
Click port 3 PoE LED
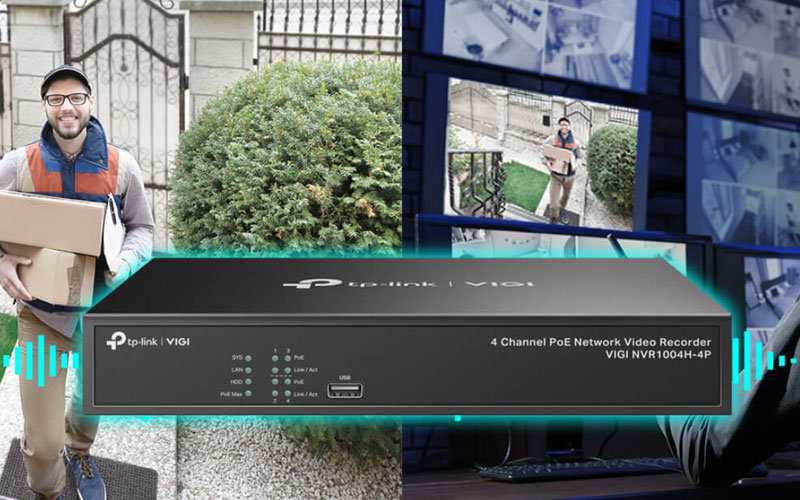[x=288, y=359]
